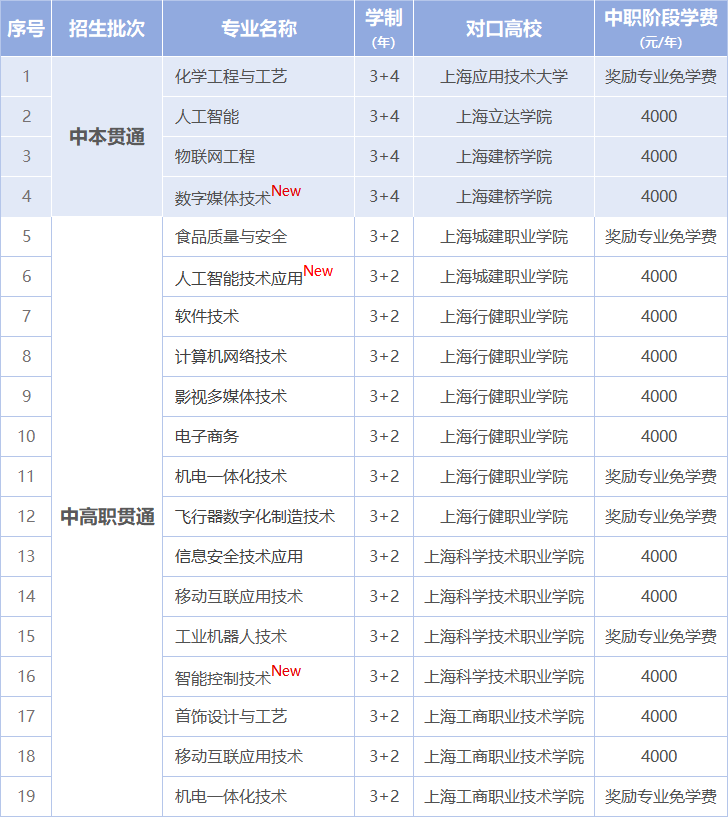Click 上海城建职业学院 in the 人工智能技术应用 row

[504, 276]
